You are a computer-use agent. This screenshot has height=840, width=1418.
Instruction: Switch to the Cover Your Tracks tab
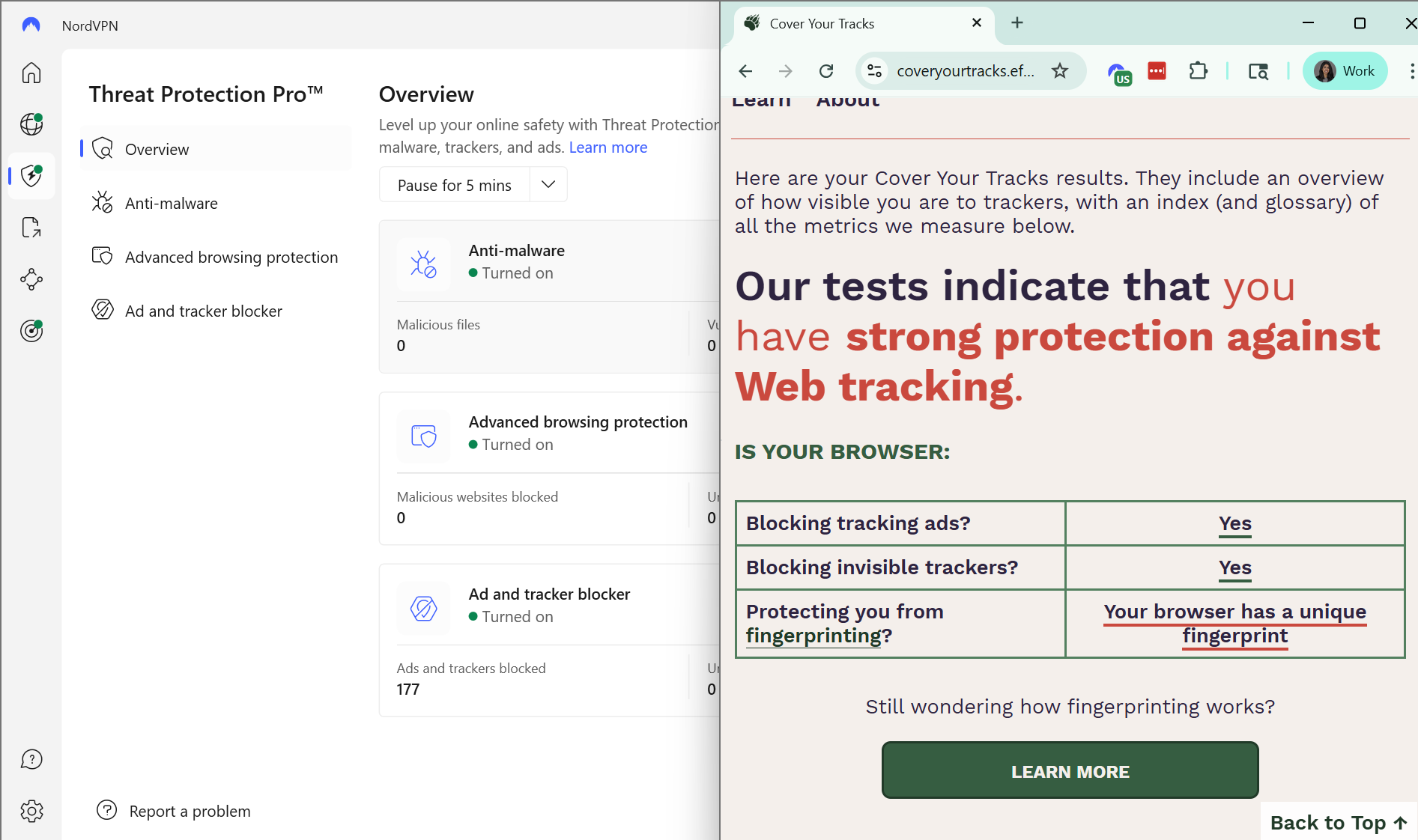click(x=864, y=24)
